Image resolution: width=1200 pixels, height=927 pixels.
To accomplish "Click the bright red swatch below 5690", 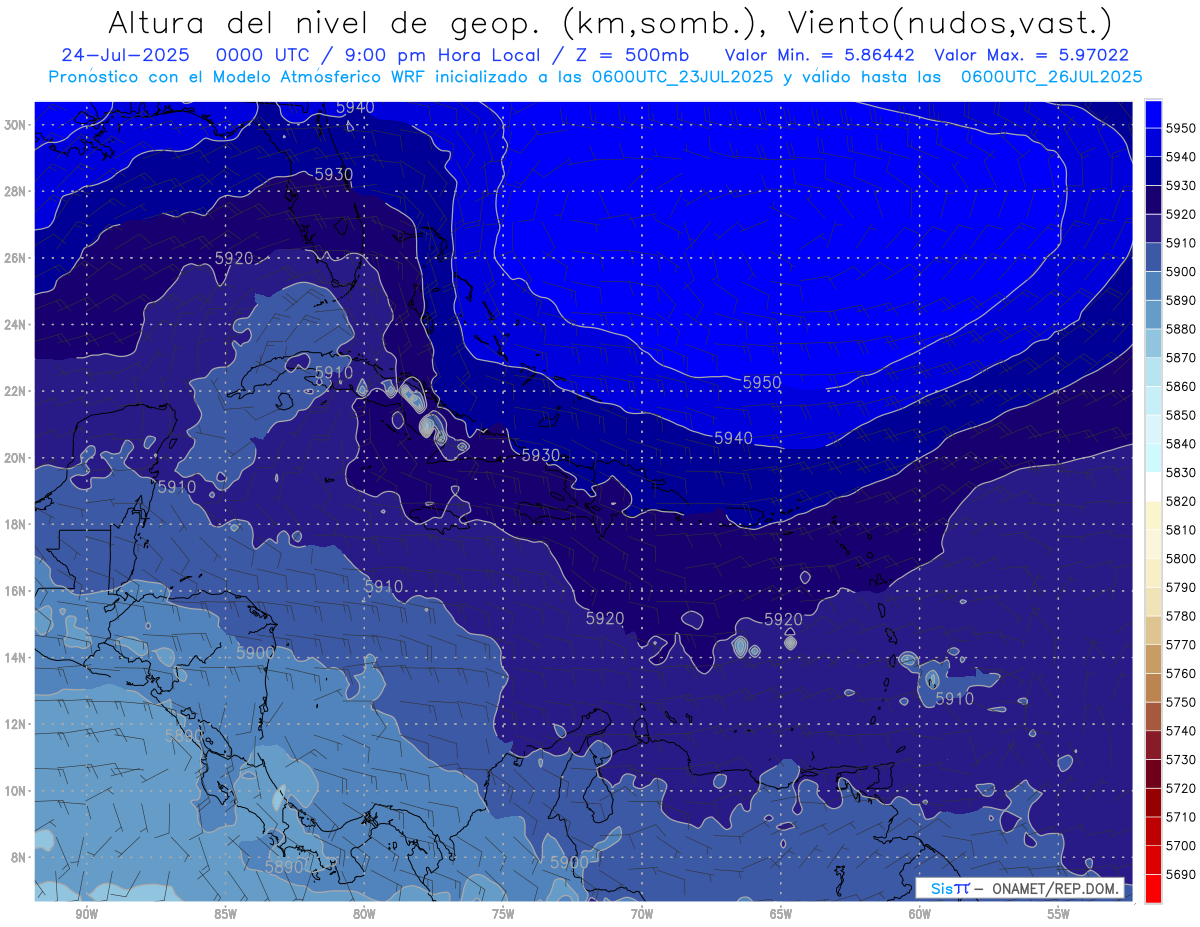I will click(1153, 888).
